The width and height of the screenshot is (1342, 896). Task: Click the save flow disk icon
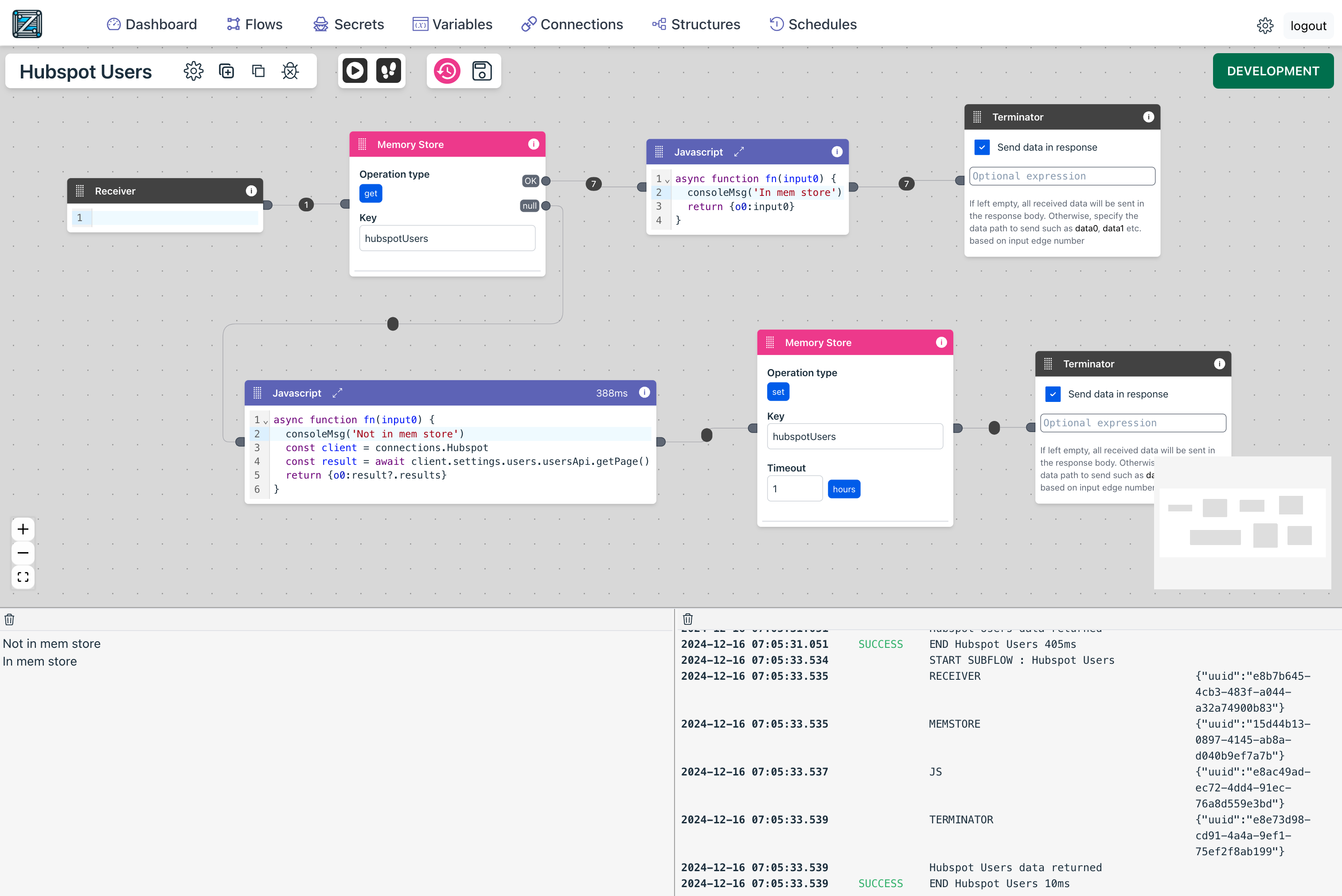pyautogui.click(x=482, y=71)
